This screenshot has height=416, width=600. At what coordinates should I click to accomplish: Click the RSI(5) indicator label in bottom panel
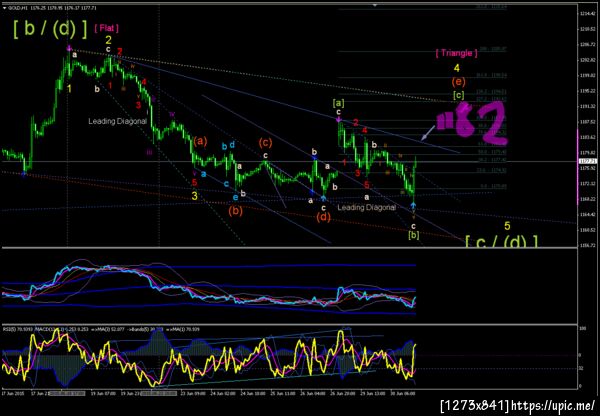coord(19,329)
